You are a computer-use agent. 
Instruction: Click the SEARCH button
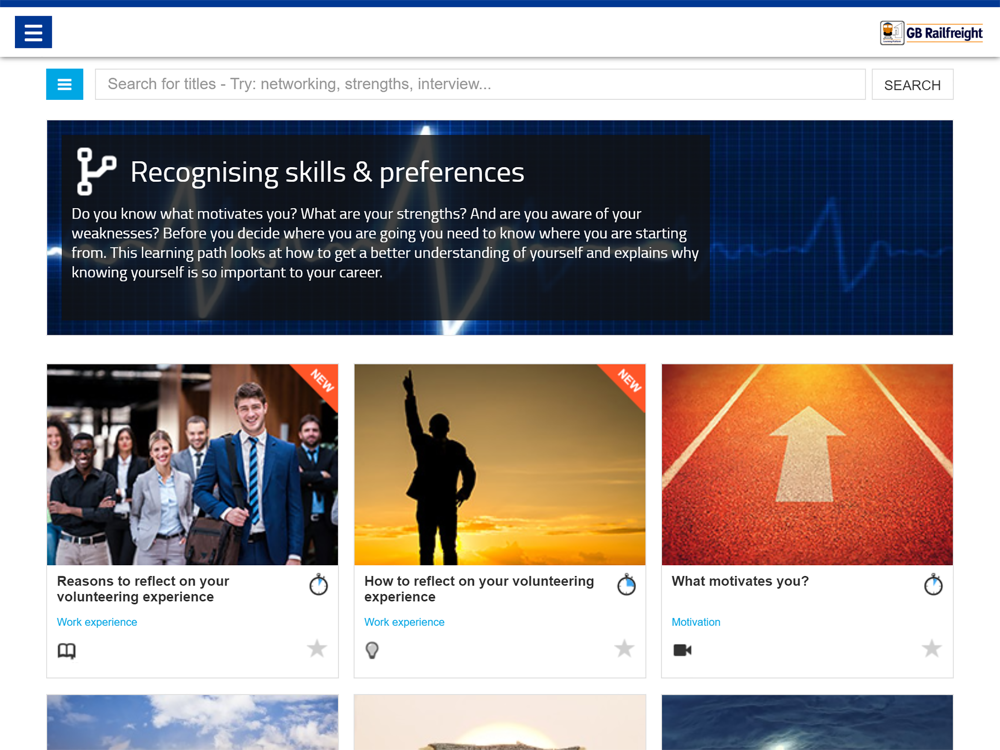pyautogui.click(x=913, y=84)
